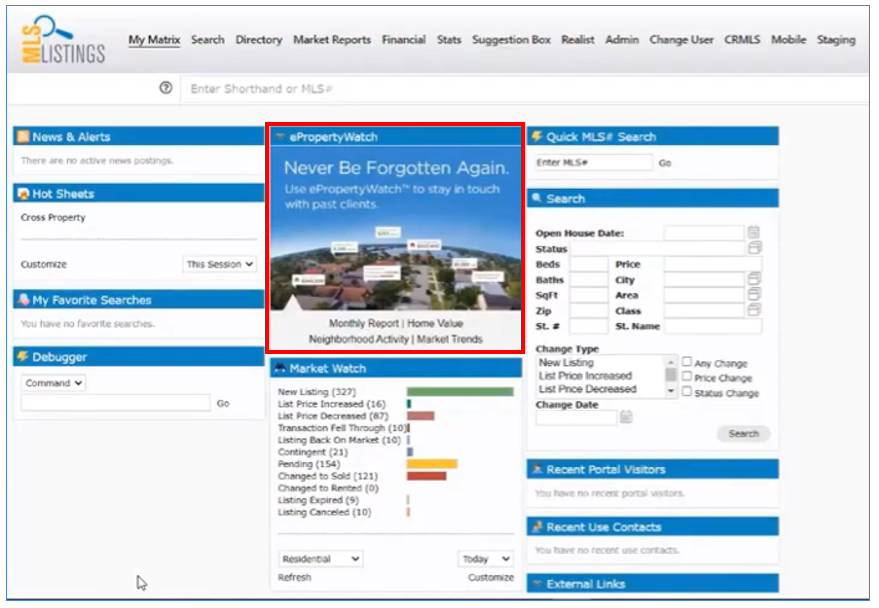879x608 pixels.
Task: Collapse the External Links panel
Action: pos(537,583)
